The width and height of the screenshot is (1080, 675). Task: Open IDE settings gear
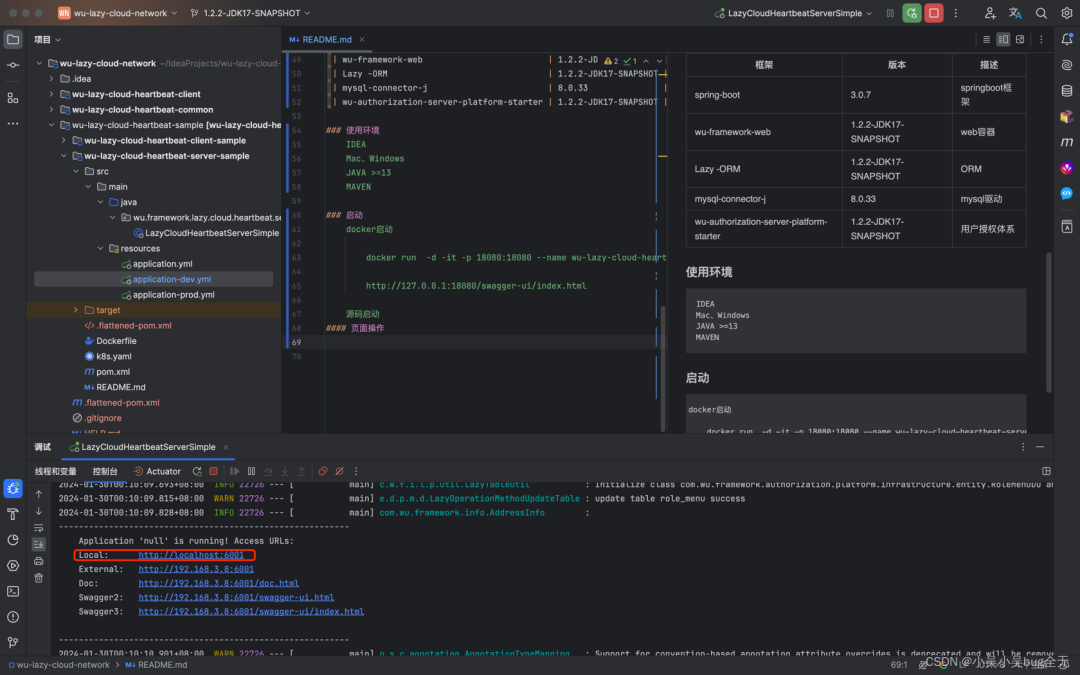pyautogui.click(x=1067, y=13)
